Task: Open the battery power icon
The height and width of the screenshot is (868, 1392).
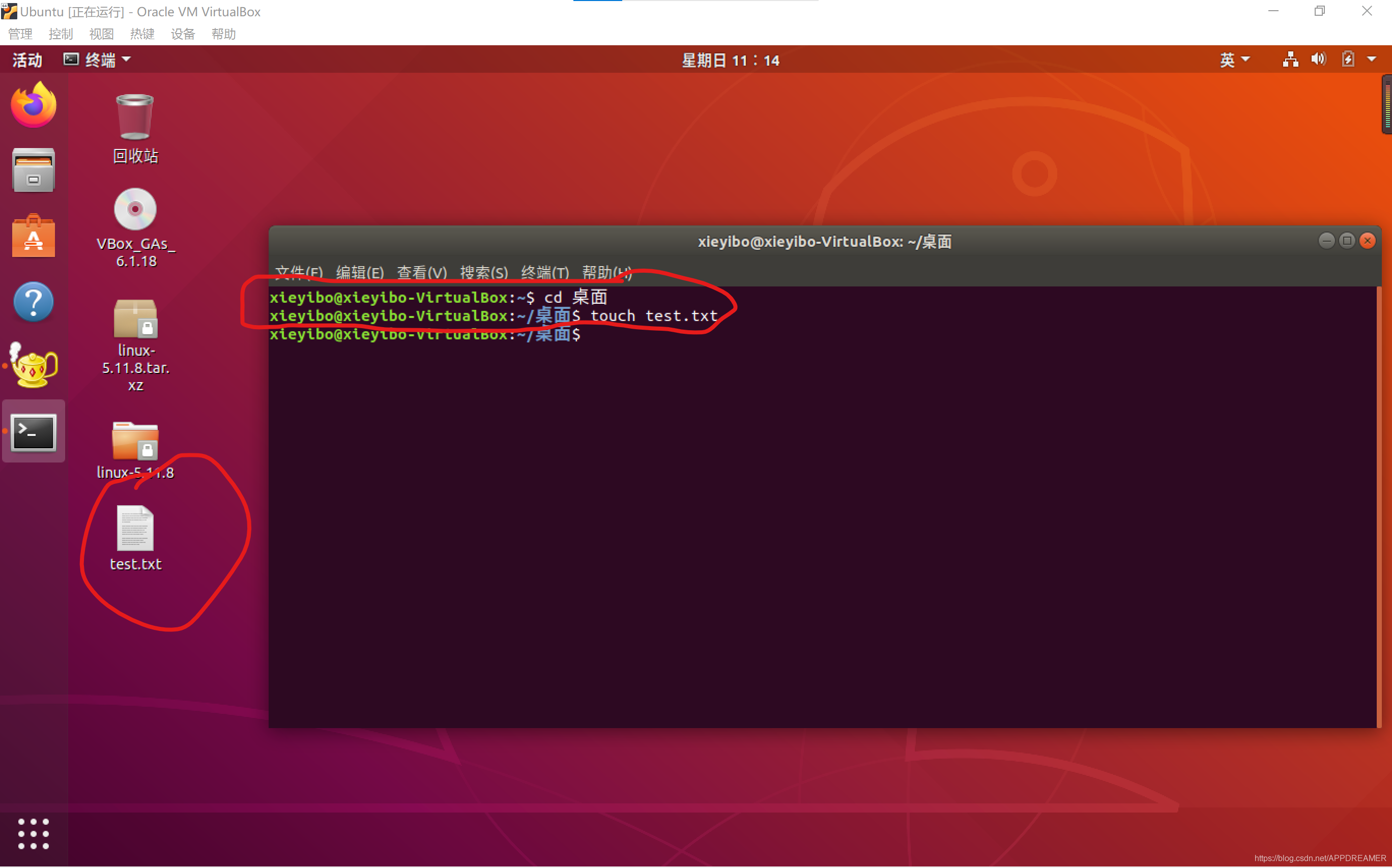Action: [1348, 60]
